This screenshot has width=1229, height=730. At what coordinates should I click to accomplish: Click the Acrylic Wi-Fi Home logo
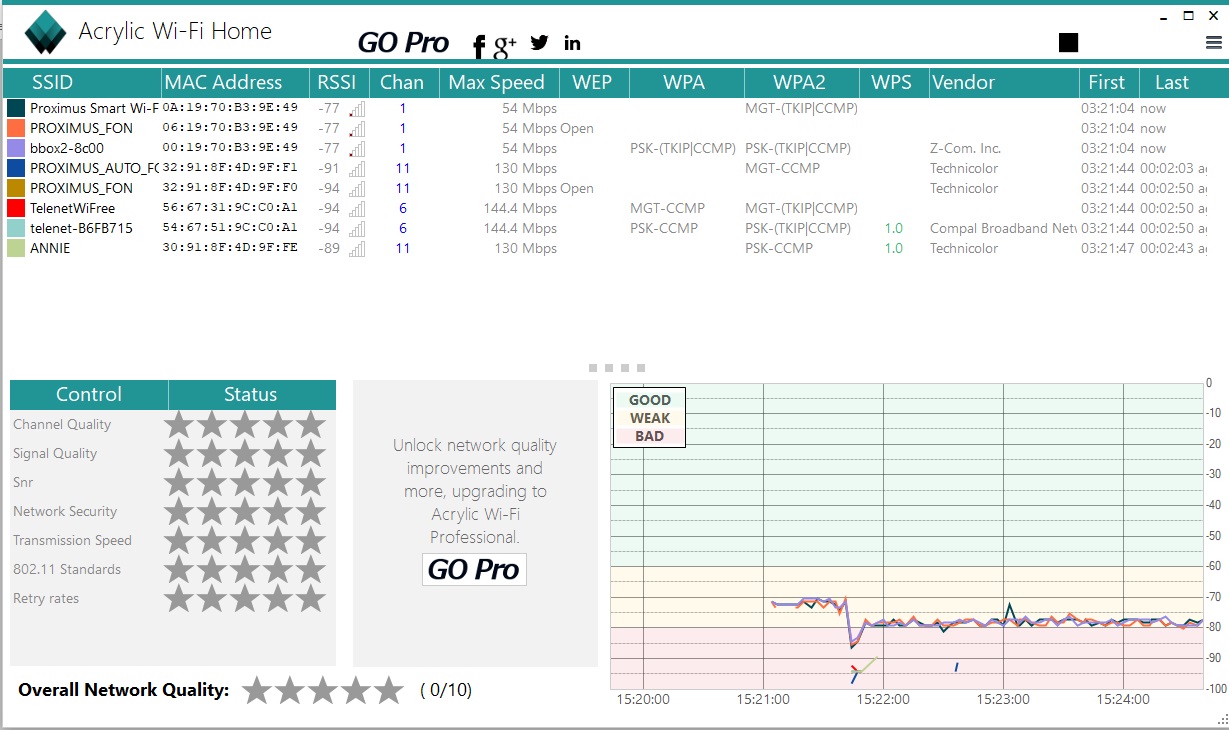click(x=45, y=32)
